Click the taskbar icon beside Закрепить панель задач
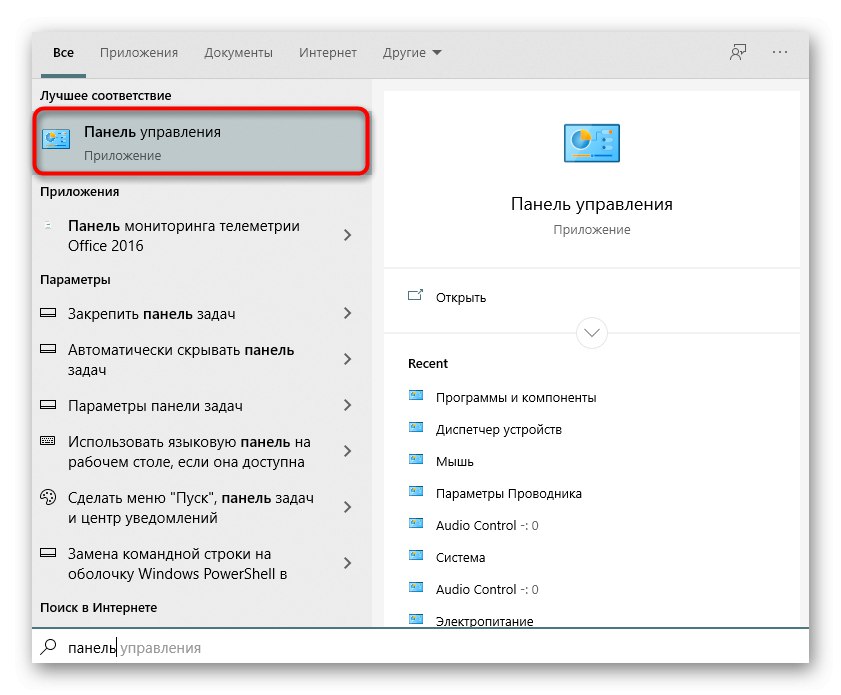The width and height of the screenshot is (841, 695). pos(48,313)
